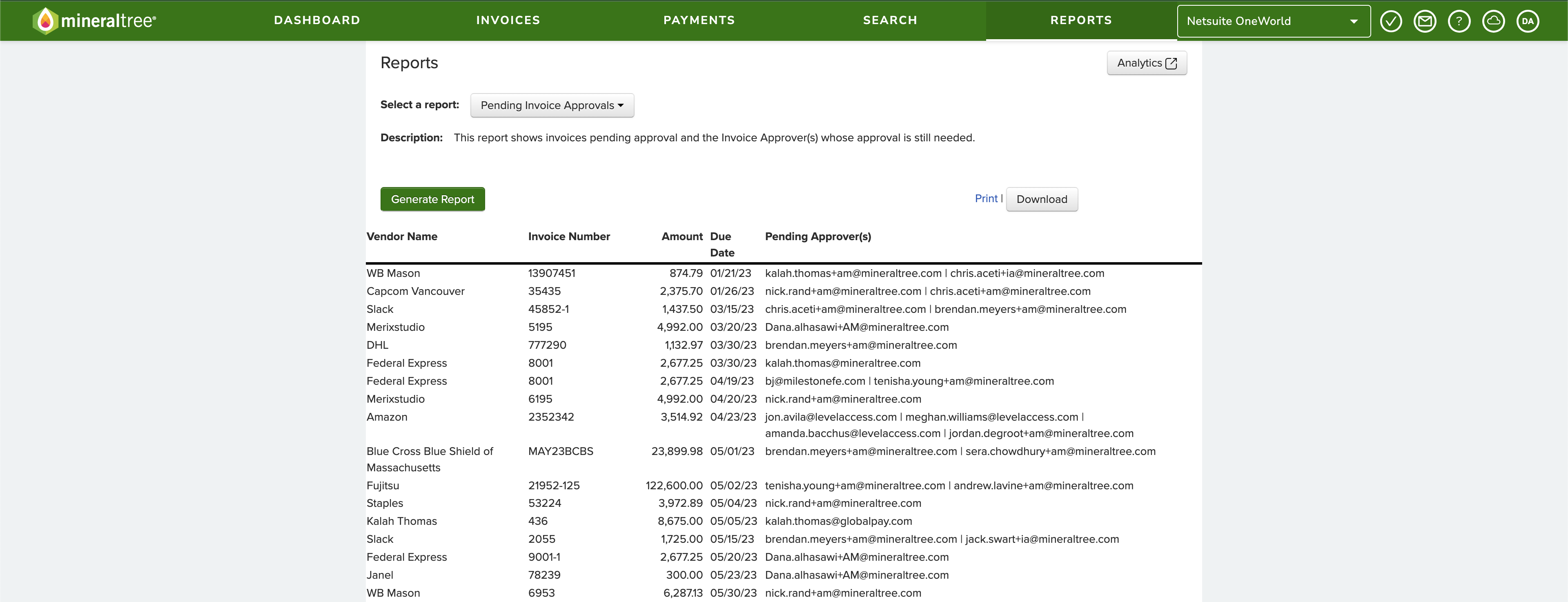The image size is (1568, 602).
Task: Click Federal Express due 03/30/23 date
Action: pos(733,363)
